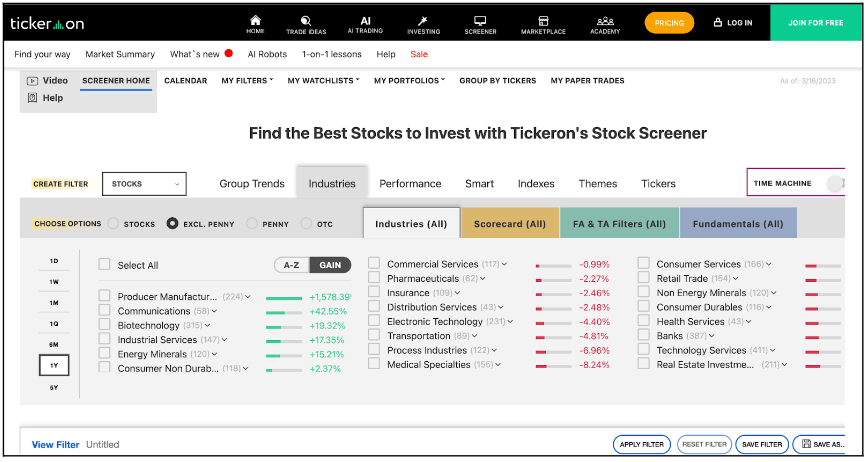The width and height of the screenshot is (866, 462).
Task: Click the Help book icon
Action: pos(32,98)
